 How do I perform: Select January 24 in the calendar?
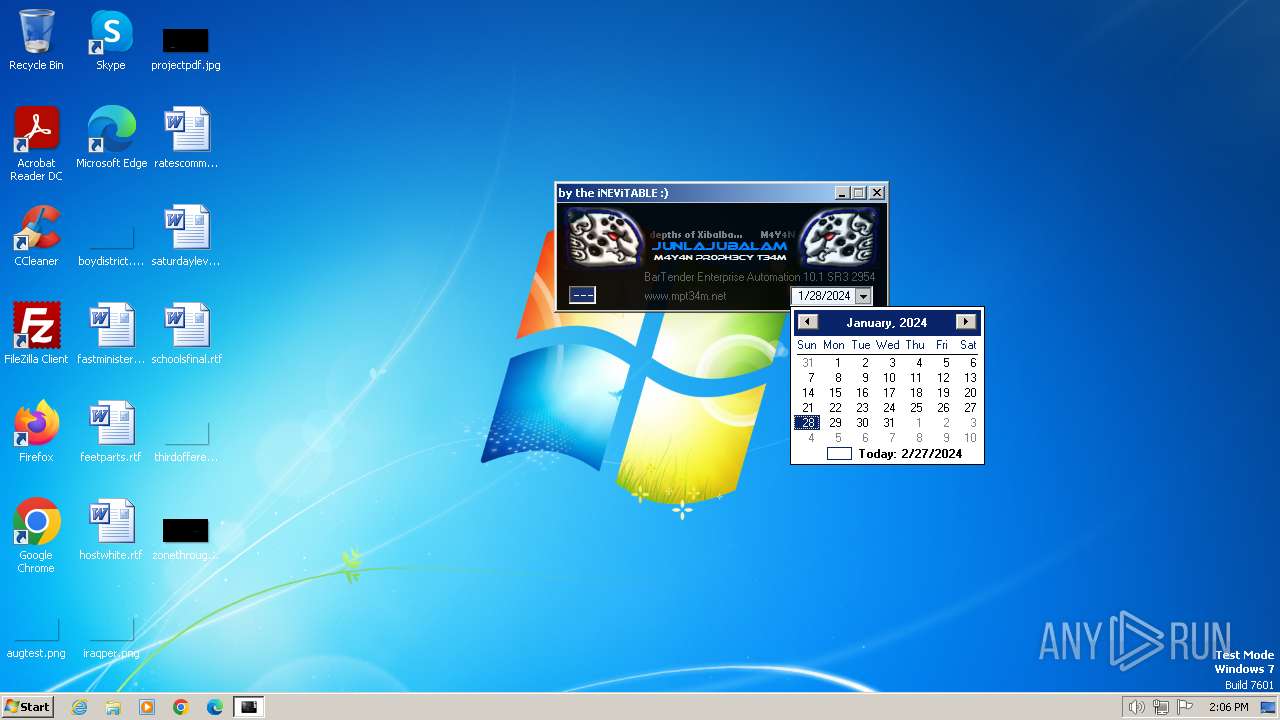point(889,408)
